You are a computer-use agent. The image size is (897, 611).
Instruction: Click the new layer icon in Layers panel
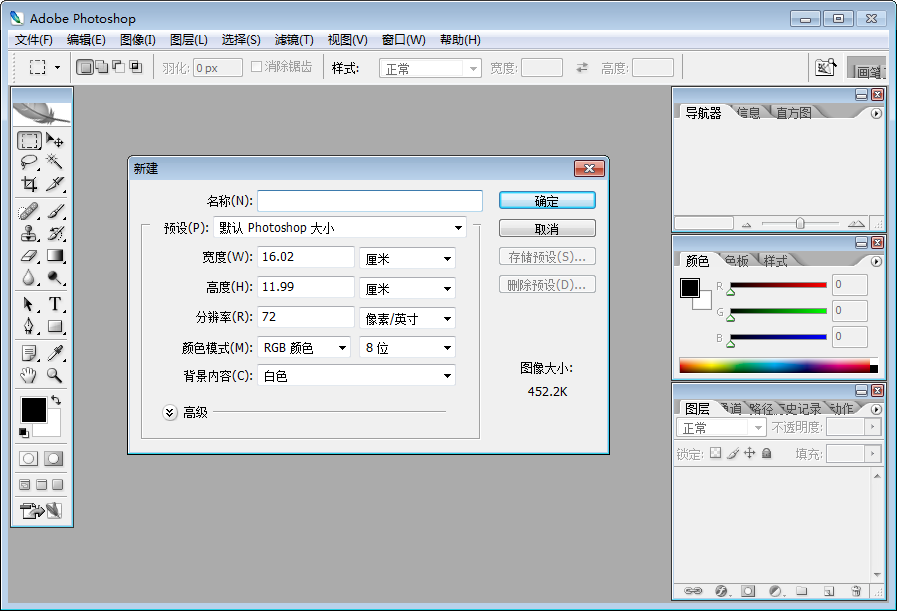829,591
